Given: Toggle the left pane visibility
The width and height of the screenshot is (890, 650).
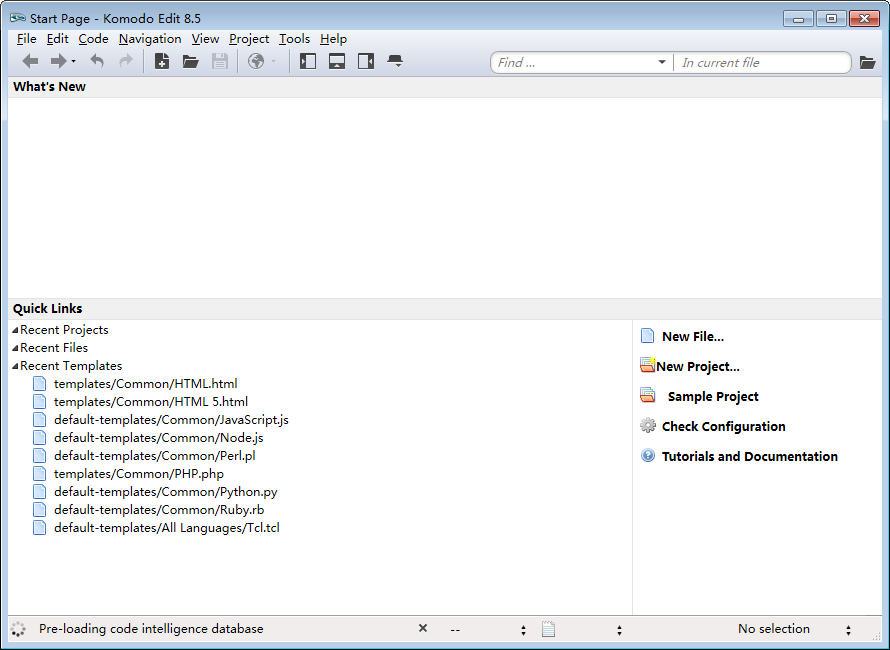Looking at the screenshot, I should point(308,61).
